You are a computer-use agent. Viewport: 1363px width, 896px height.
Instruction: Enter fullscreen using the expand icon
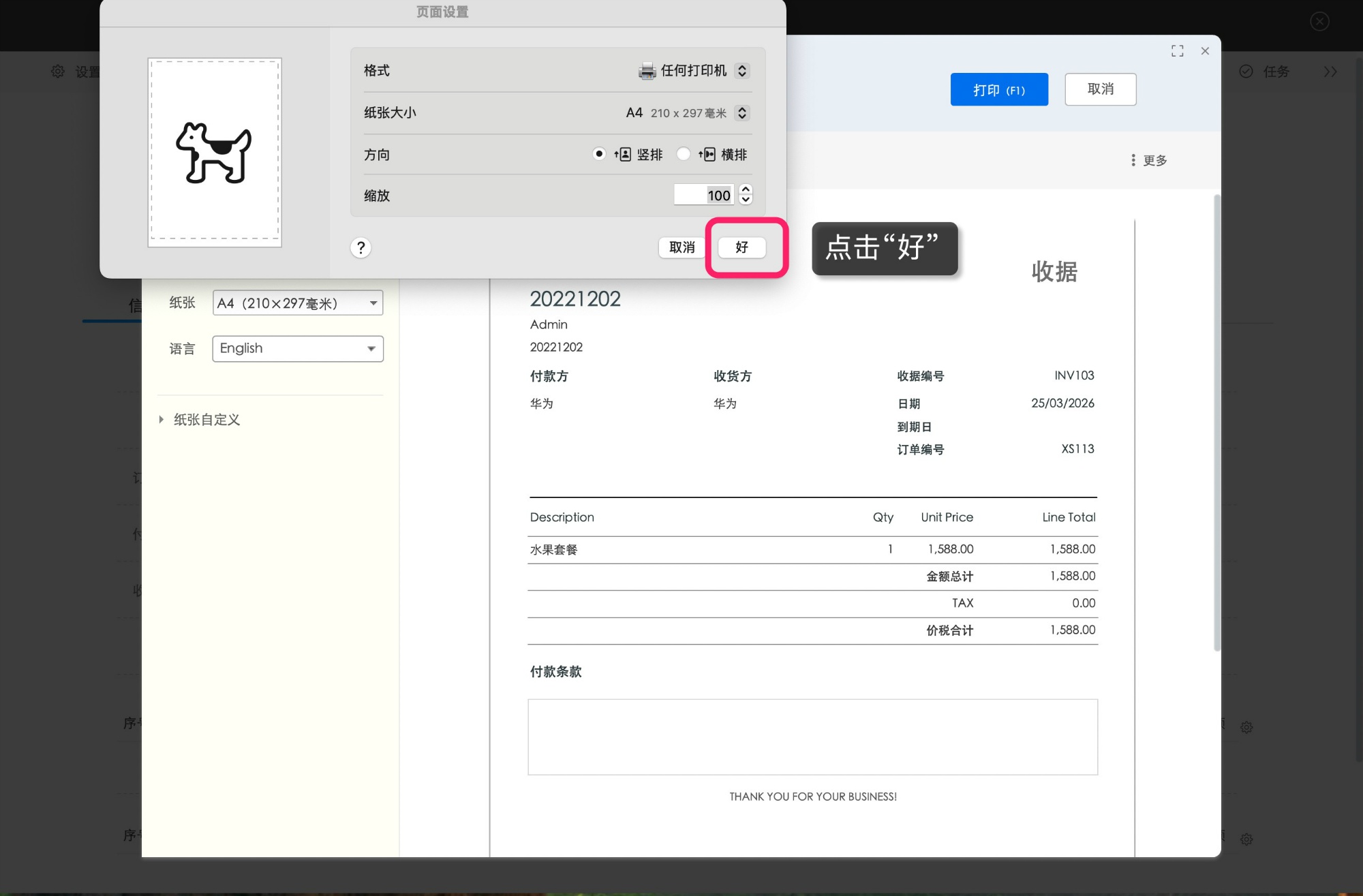(x=1177, y=50)
